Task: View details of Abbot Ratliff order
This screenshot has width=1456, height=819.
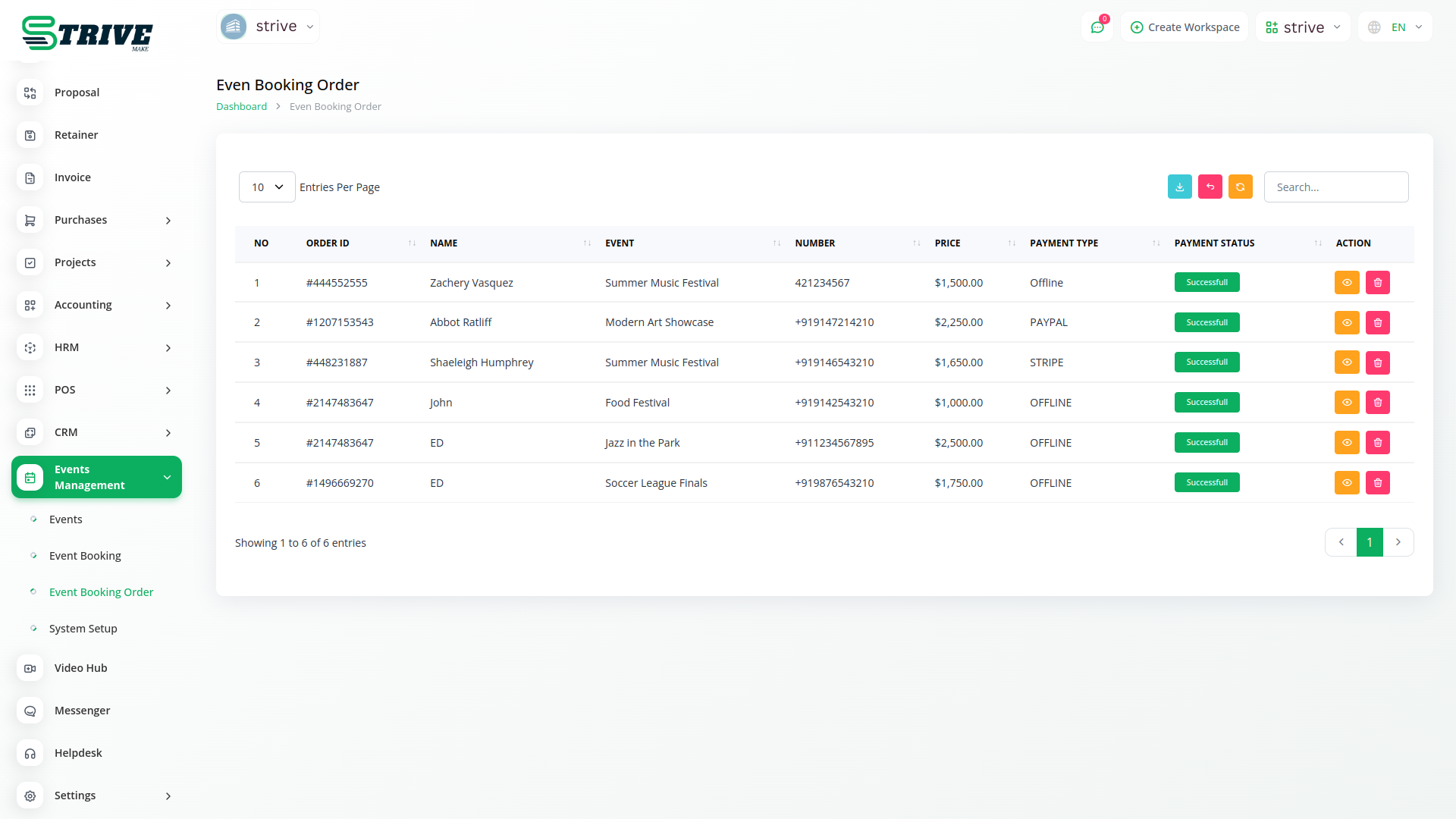Action: tap(1346, 323)
